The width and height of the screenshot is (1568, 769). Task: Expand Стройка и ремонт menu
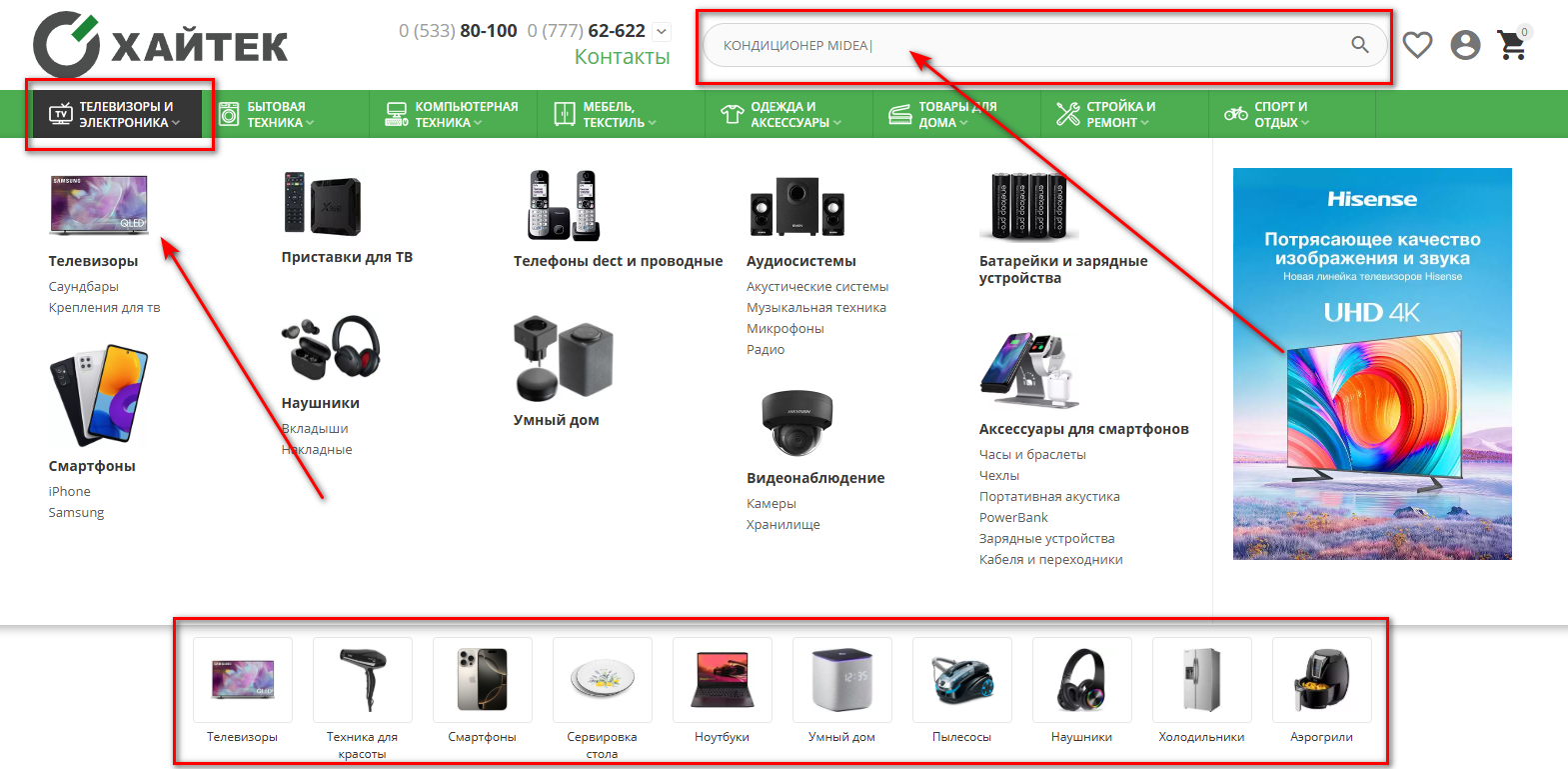[x=1124, y=114]
